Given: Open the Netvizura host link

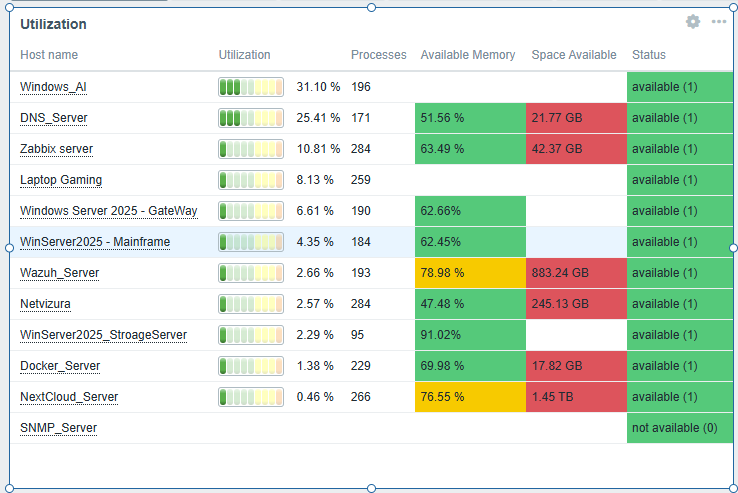Looking at the screenshot, I should [46, 304].
